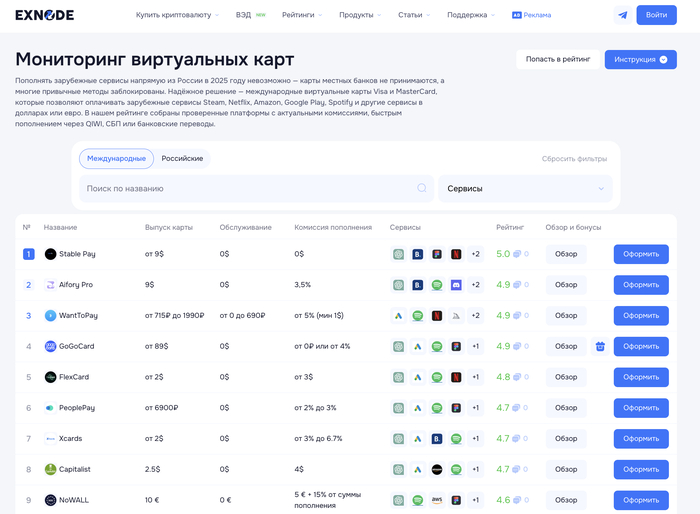700x514 pixels.
Task: Click Spotify service icon in Aifory Pro row
Action: (437, 285)
